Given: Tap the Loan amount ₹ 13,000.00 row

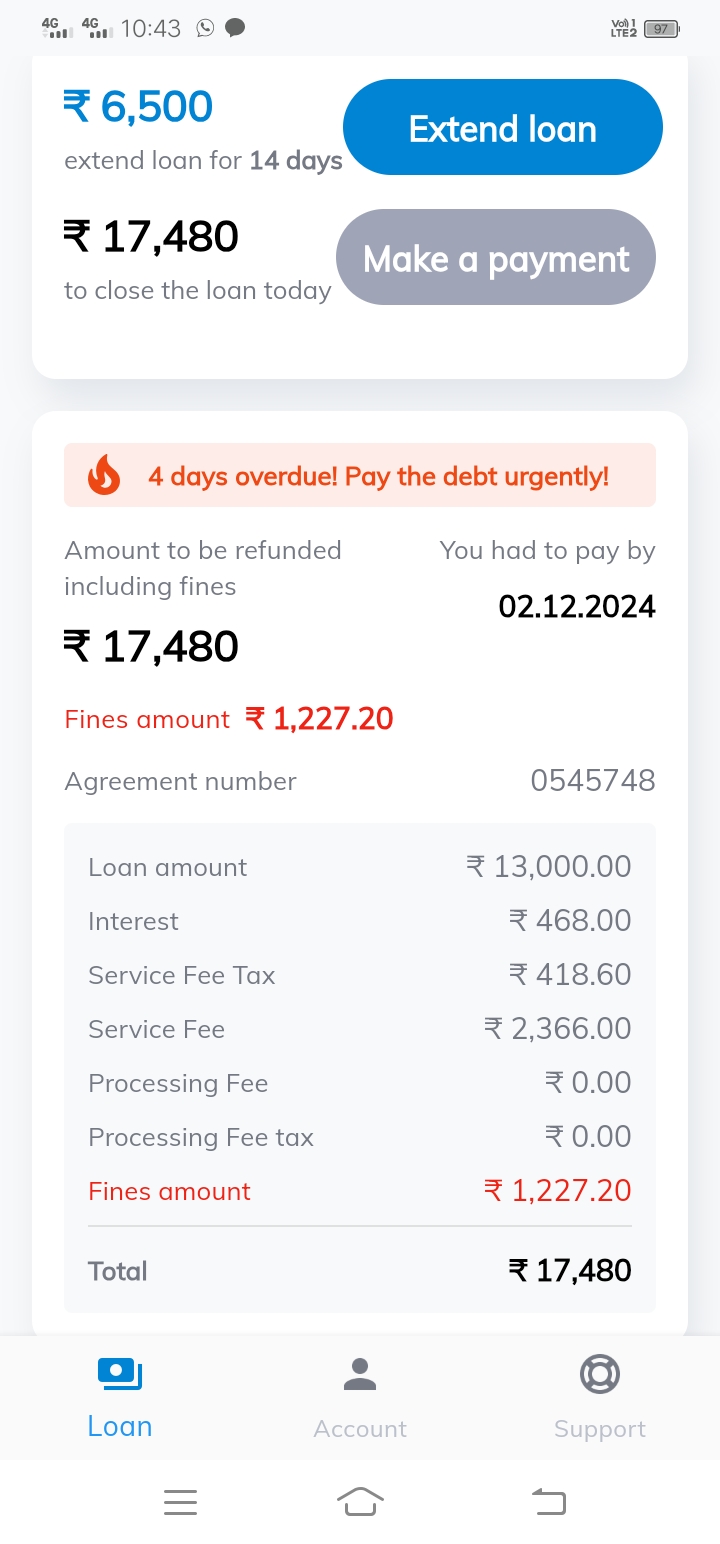Looking at the screenshot, I should (360, 867).
